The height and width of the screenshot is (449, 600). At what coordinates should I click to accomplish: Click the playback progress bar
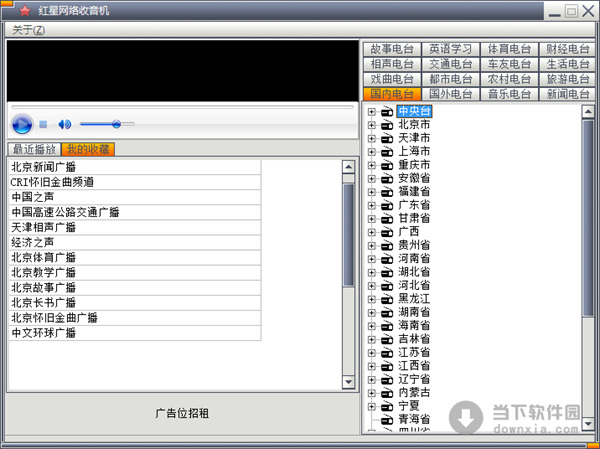tap(183, 107)
